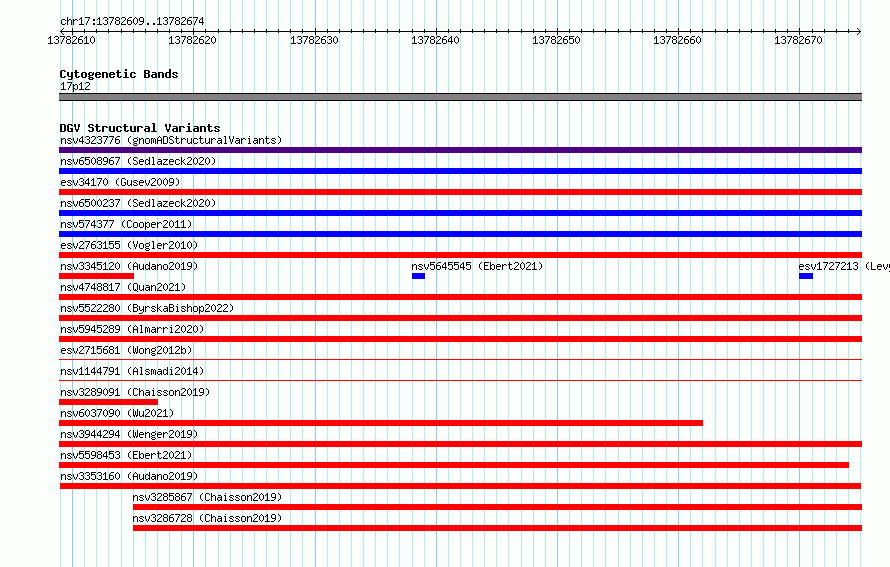Open nsv1144791 (Alsmadi2014) variant label

coord(132,371)
